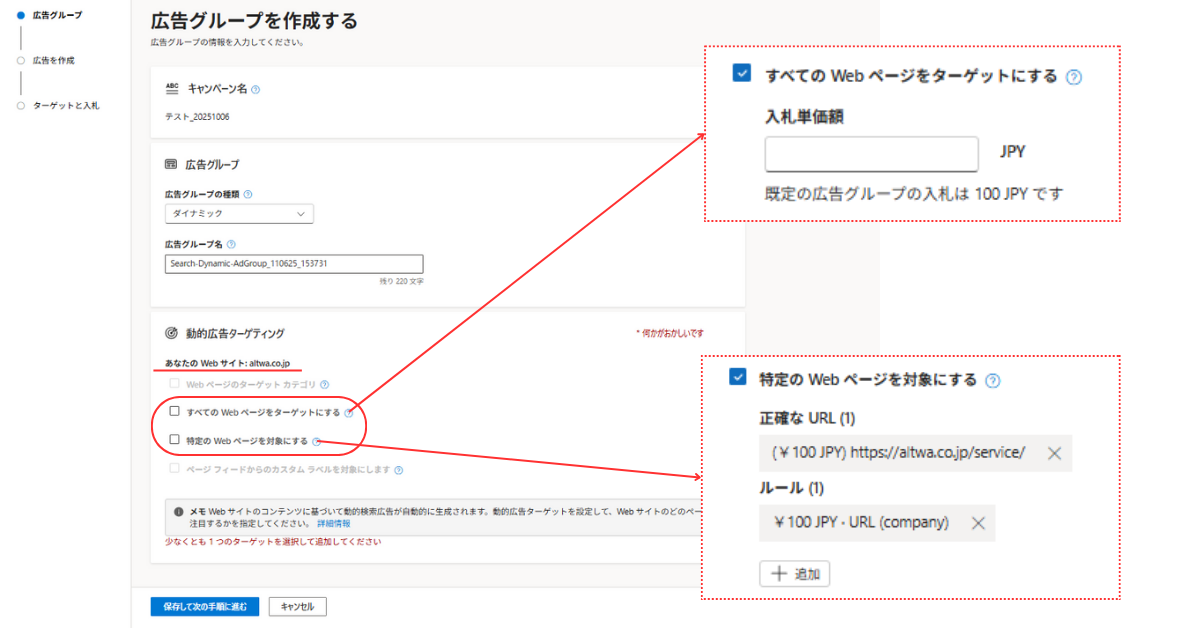This screenshot has width=1200, height=628.
Task: Enable 特定の Web ページを対象にする checkbox in form
Action: pos(175,439)
